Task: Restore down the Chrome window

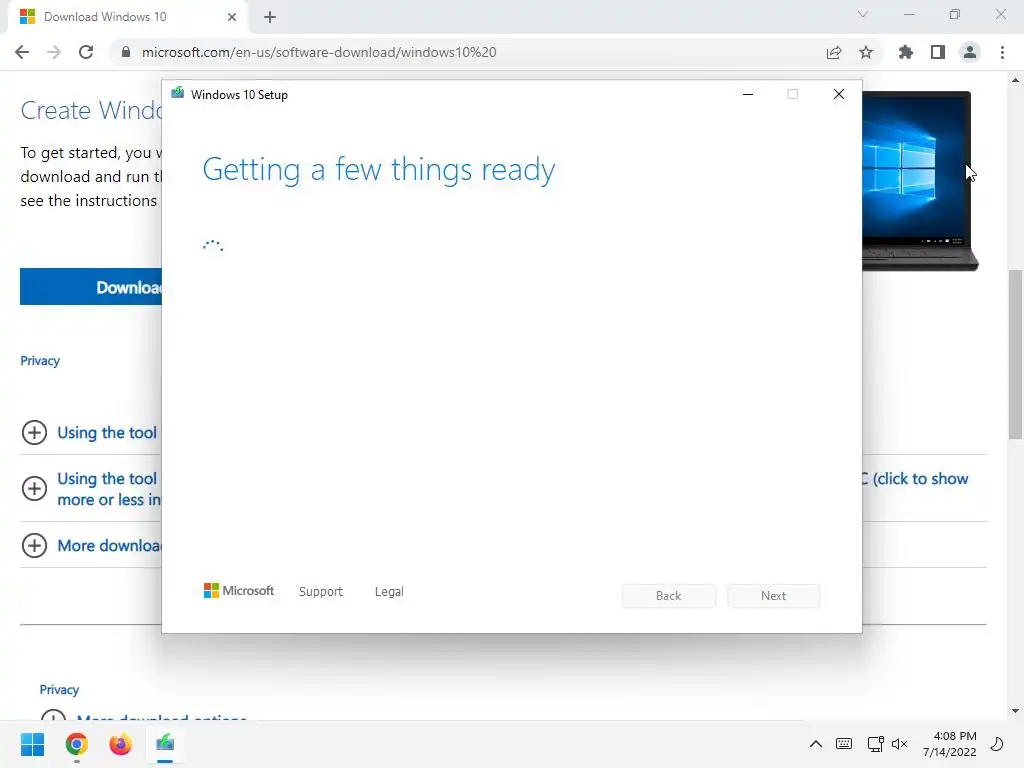Action: point(955,14)
